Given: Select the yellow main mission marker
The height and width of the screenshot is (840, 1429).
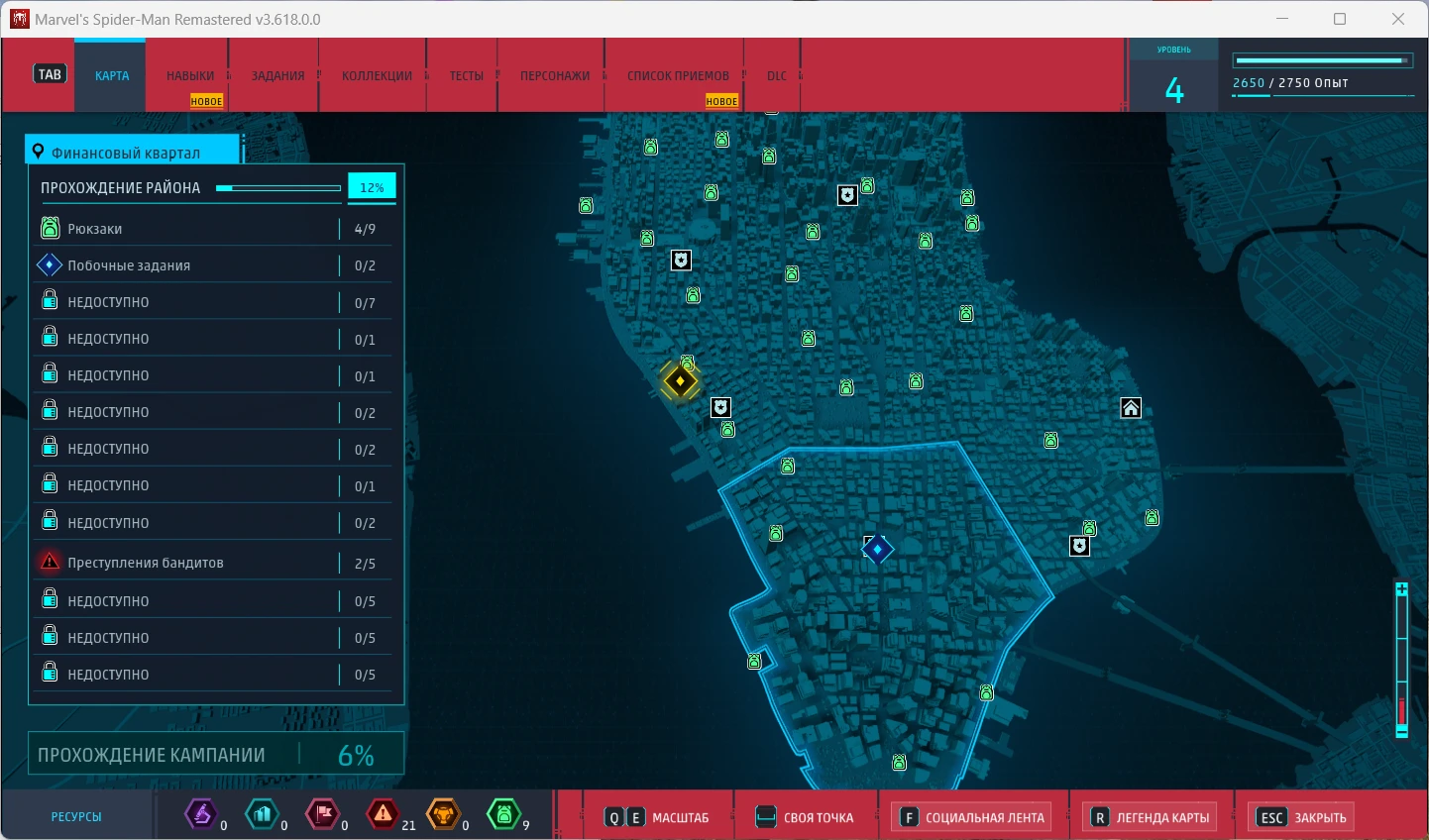Looking at the screenshot, I should tap(680, 381).
